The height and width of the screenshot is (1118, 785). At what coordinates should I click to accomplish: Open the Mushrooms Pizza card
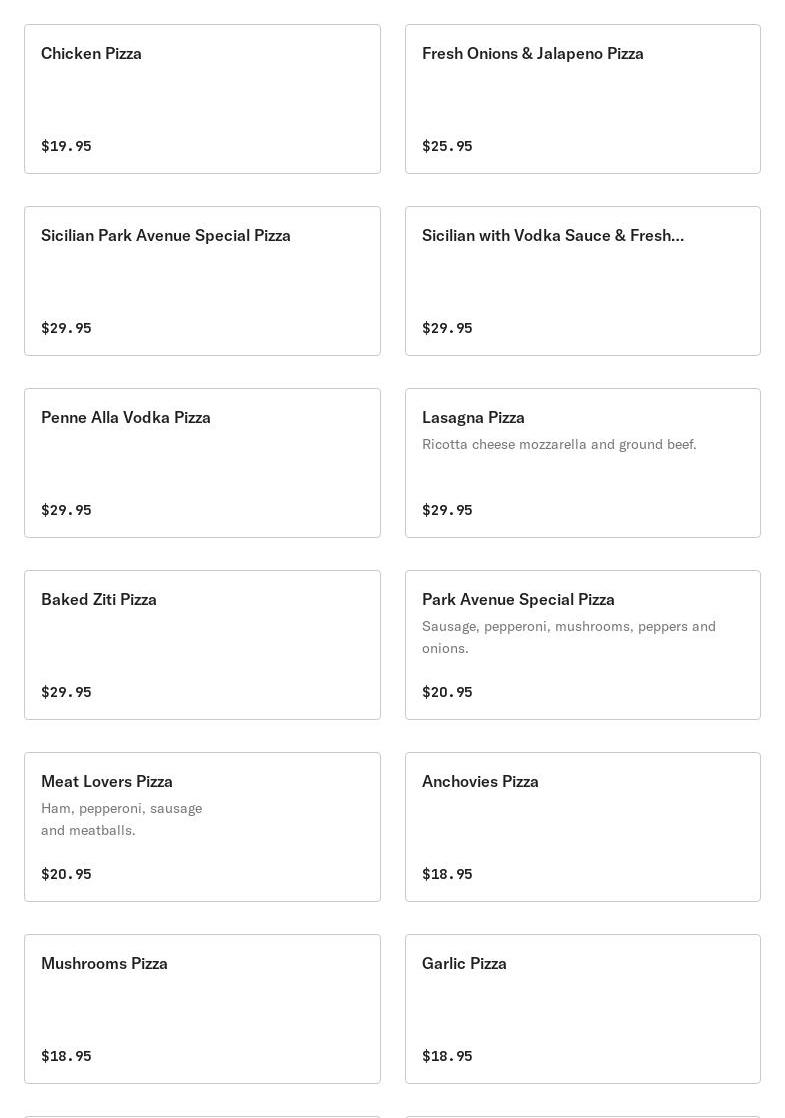pyautogui.click(x=202, y=1009)
